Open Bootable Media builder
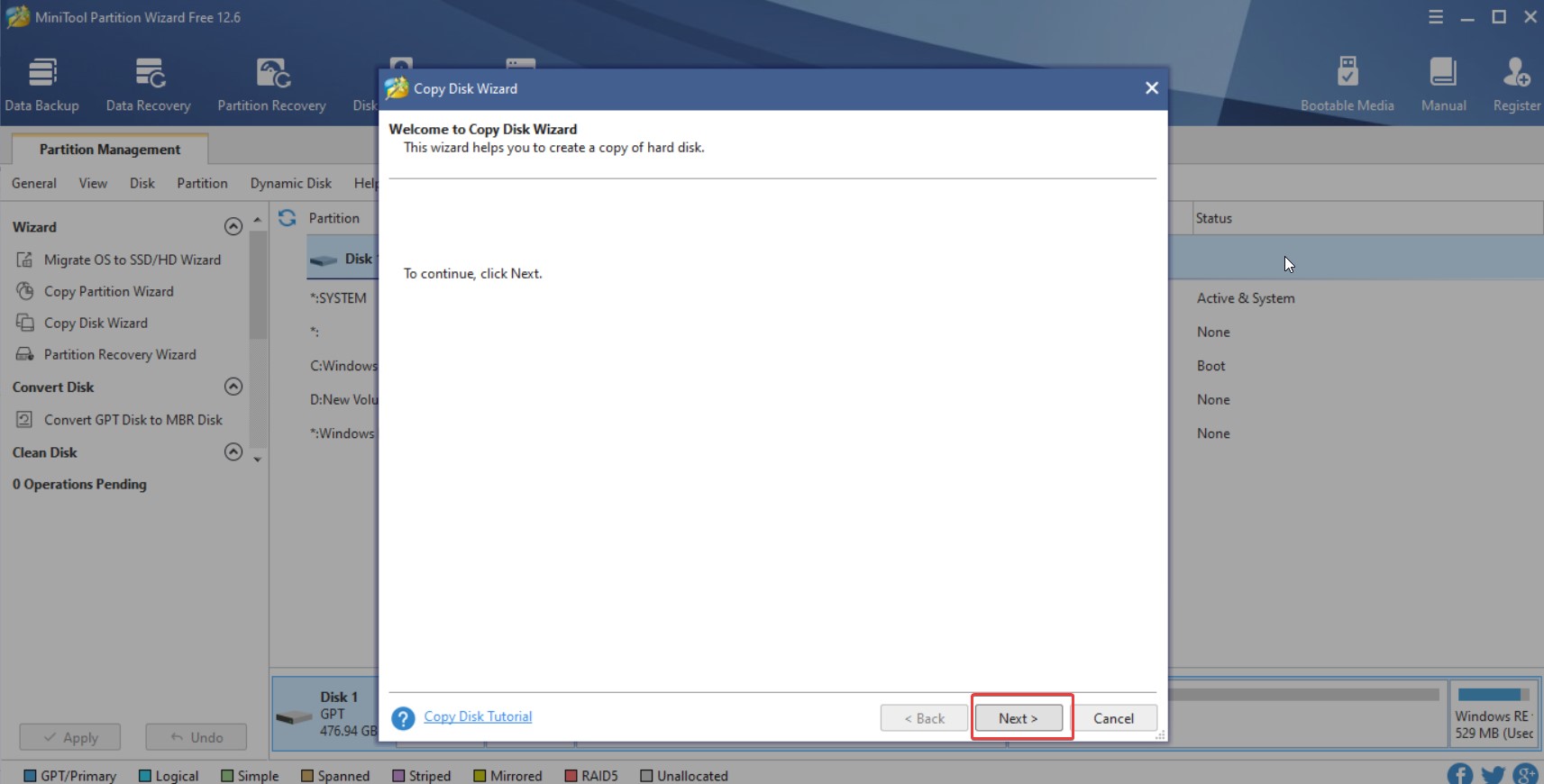 1347,86
